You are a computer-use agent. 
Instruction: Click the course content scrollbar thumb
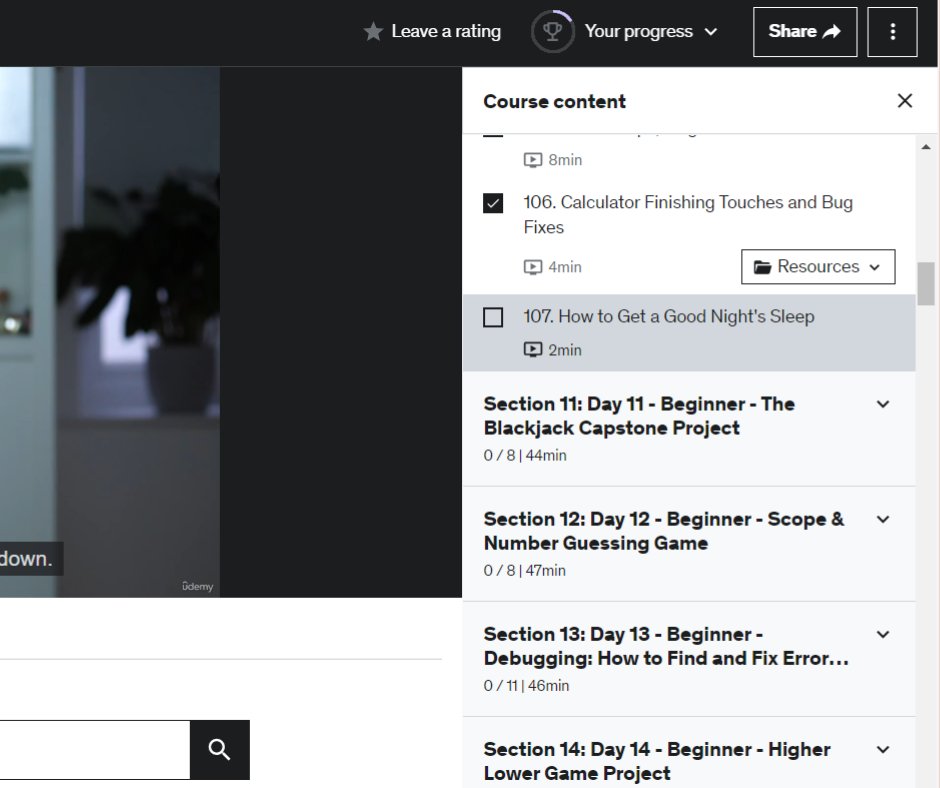coord(926,283)
